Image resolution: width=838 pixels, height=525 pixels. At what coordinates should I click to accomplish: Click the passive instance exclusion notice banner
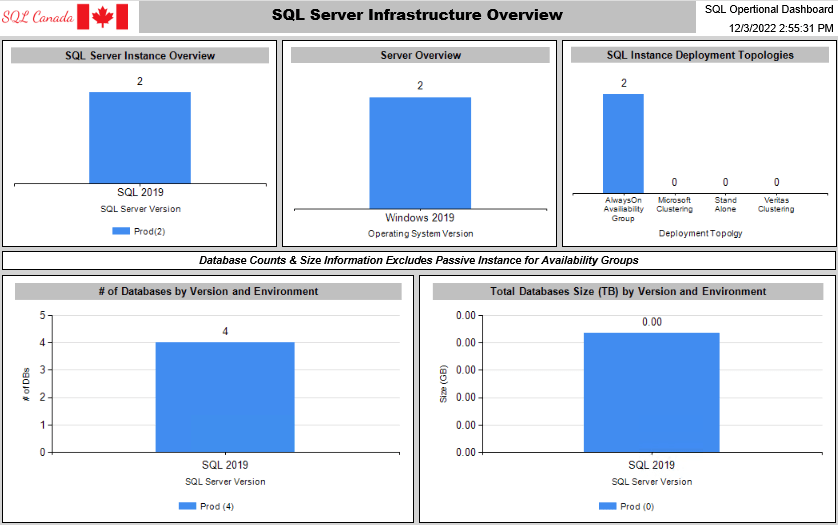click(418, 260)
